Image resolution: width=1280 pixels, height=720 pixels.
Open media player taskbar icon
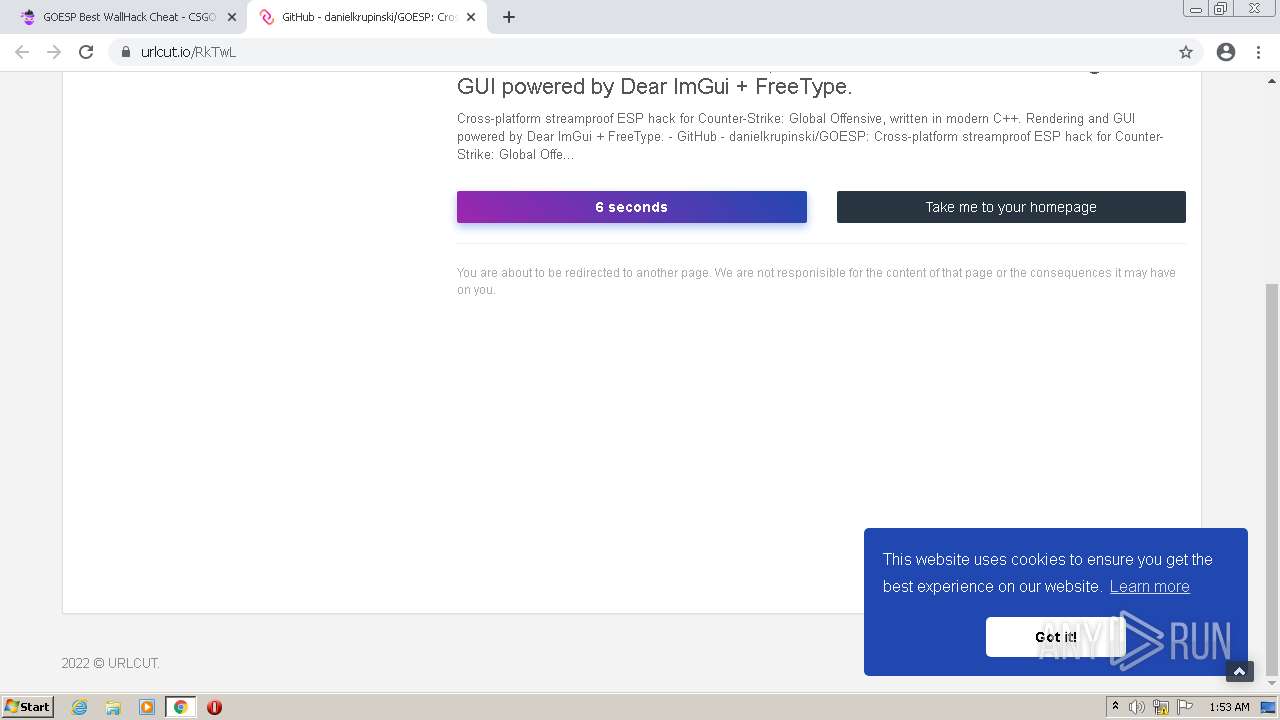(147, 707)
